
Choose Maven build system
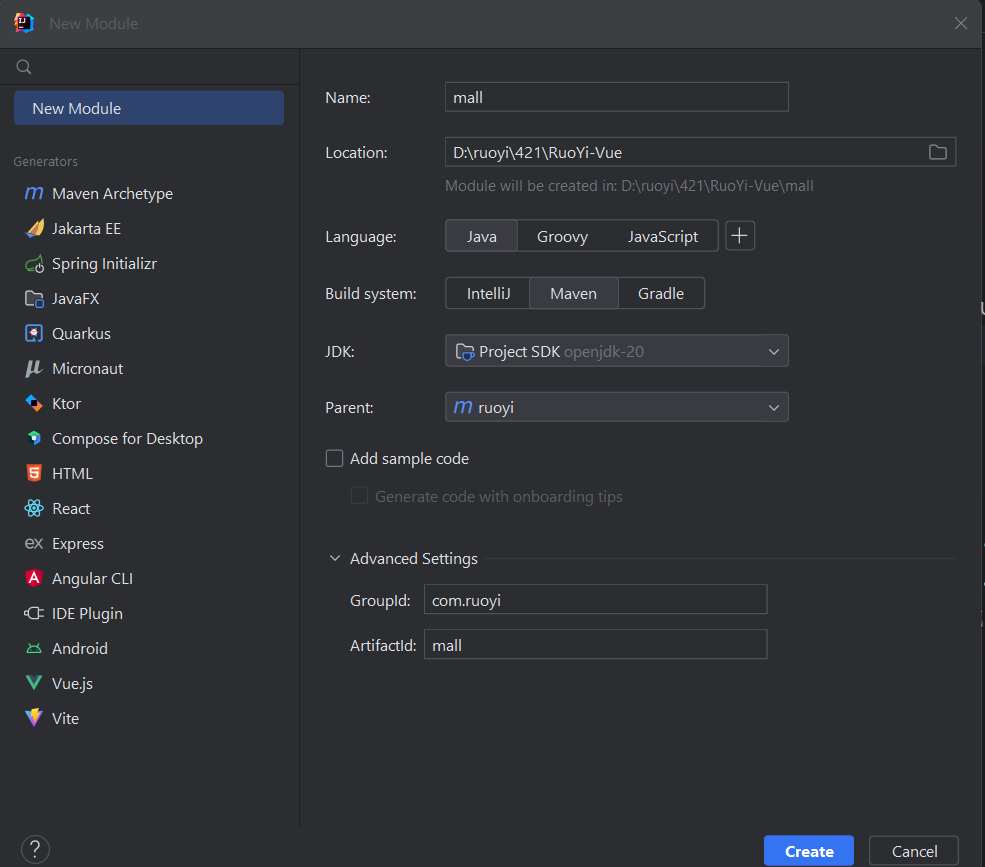click(574, 293)
